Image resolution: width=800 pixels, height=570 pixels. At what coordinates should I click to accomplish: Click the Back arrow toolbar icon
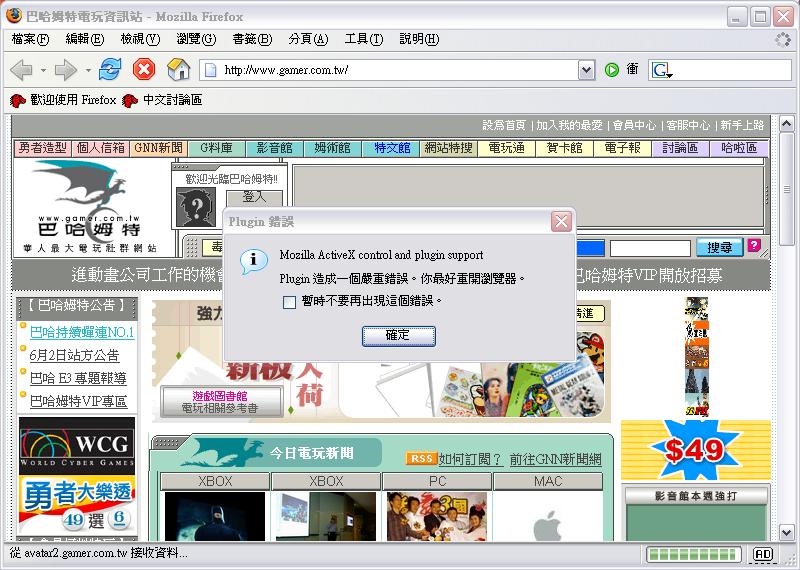click(21, 70)
